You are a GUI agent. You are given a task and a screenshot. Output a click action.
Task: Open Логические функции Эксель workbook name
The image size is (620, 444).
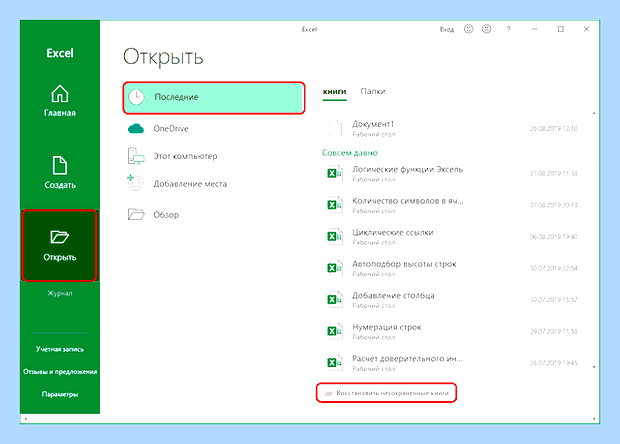[x=408, y=169]
